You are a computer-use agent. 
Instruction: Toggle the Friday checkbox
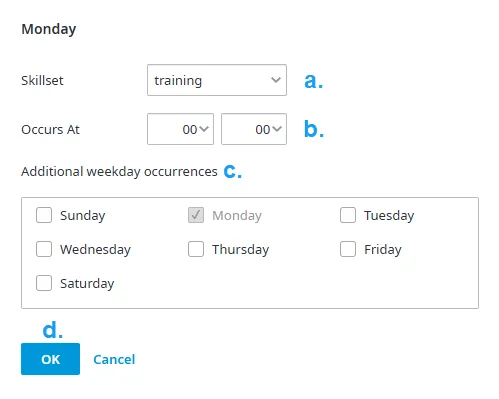(348, 249)
